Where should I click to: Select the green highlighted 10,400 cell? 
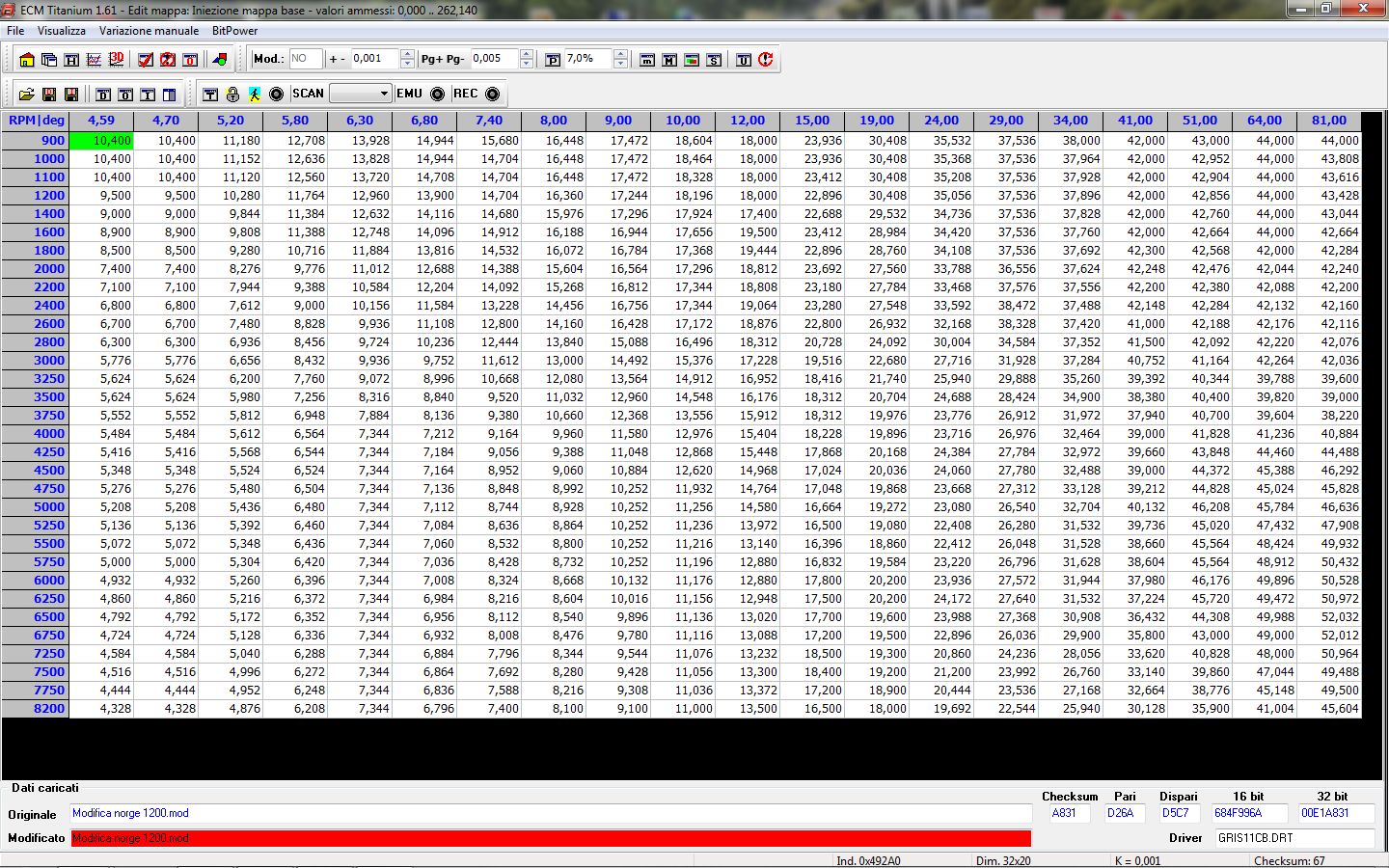coord(101,141)
